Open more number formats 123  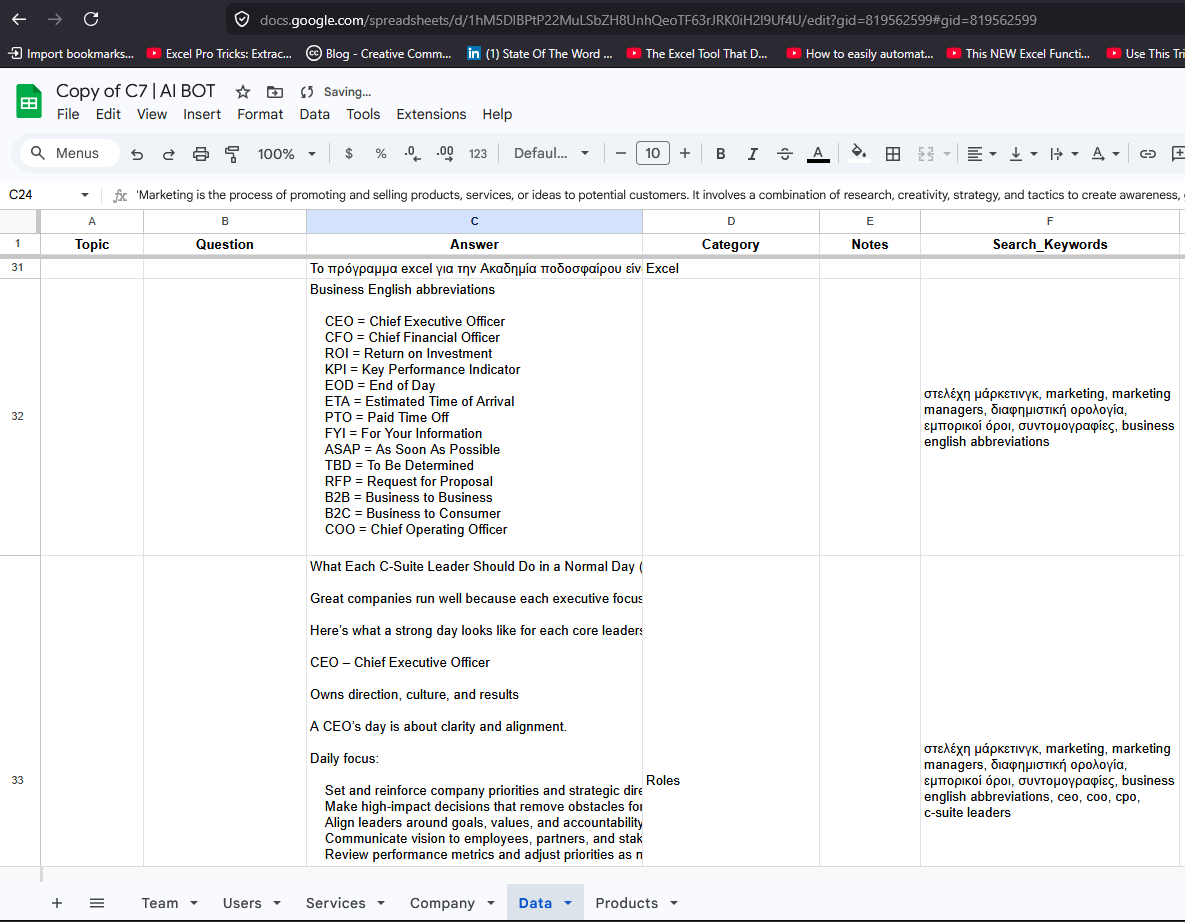click(478, 153)
